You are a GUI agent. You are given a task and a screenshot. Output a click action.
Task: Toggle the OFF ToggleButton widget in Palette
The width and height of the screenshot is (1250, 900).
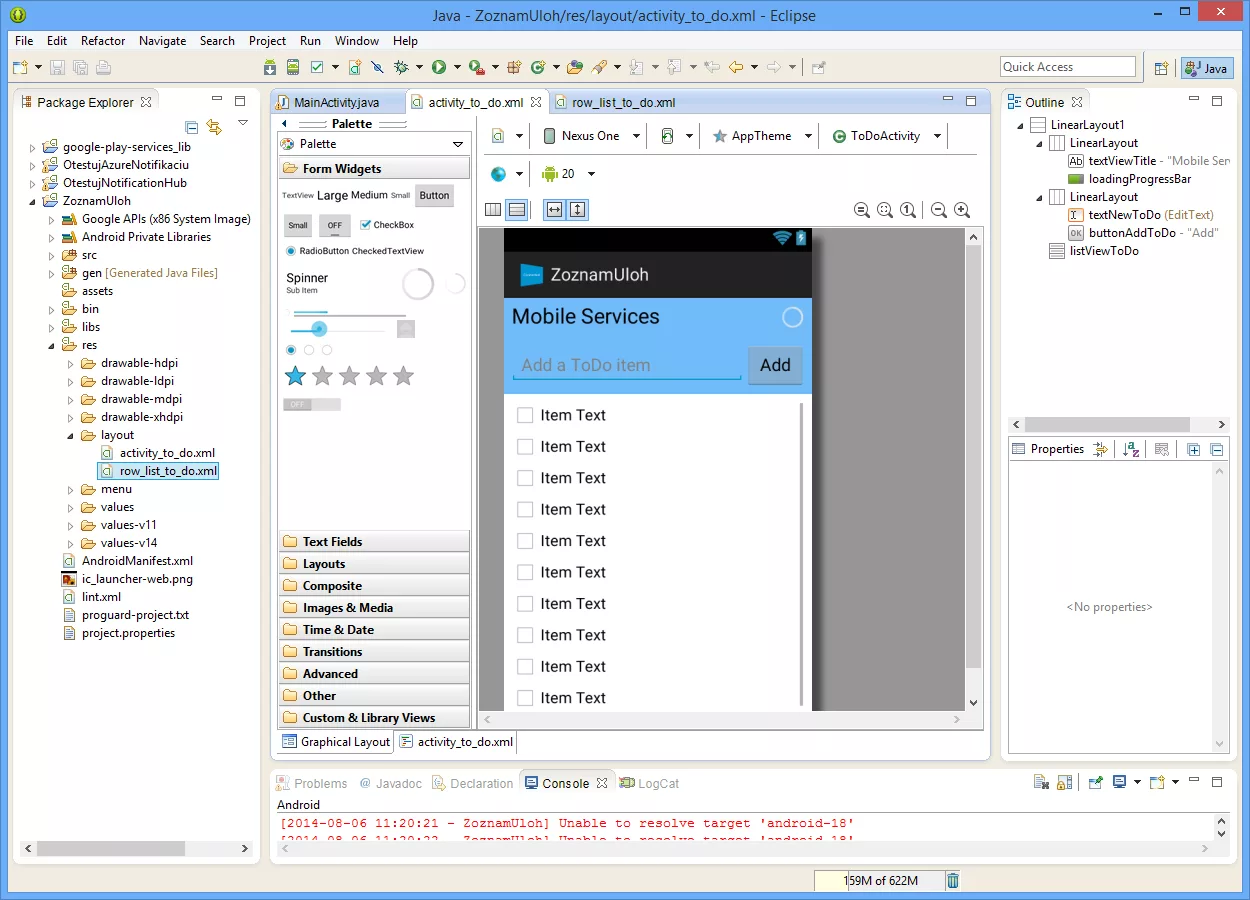point(335,225)
